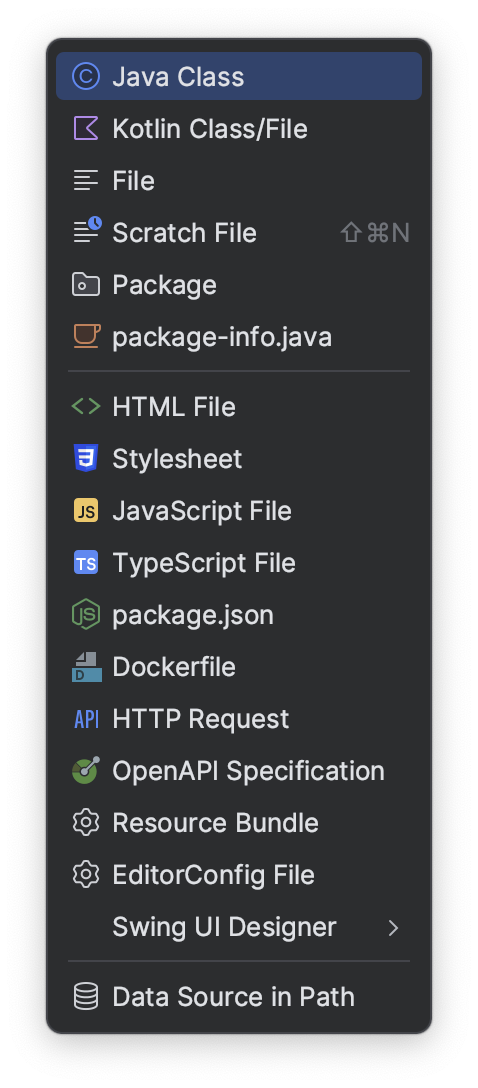The width and height of the screenshot is (478, 1088).
Task: Choose the package.json option
Action: [x=239, y=615]
